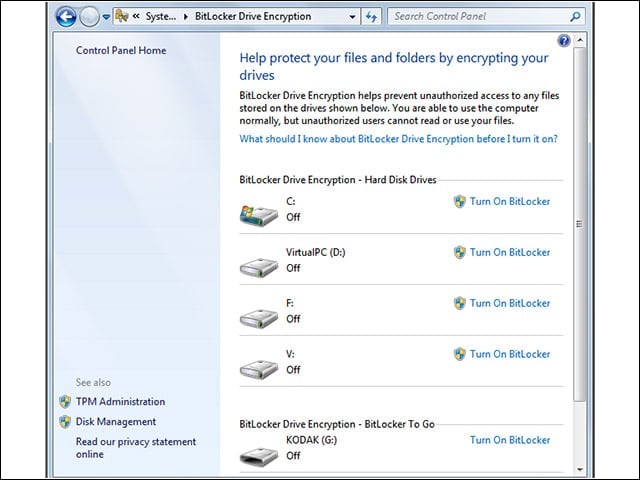640x480 pixels.
Task: Click the C: Windows system drive icon
Action: pyautogui.click(x=259, y=215)
